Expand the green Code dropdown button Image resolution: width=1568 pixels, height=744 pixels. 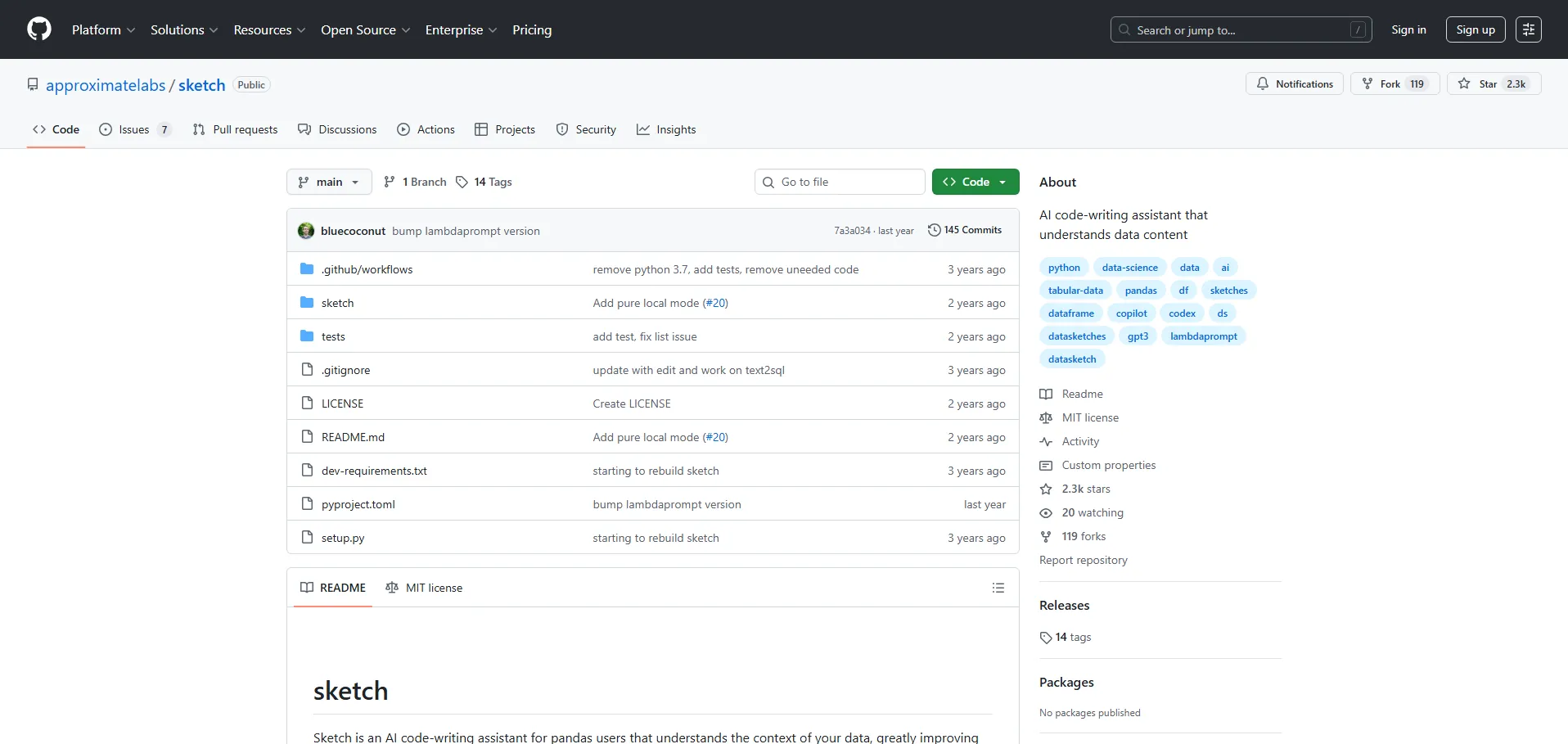[975, 182]
